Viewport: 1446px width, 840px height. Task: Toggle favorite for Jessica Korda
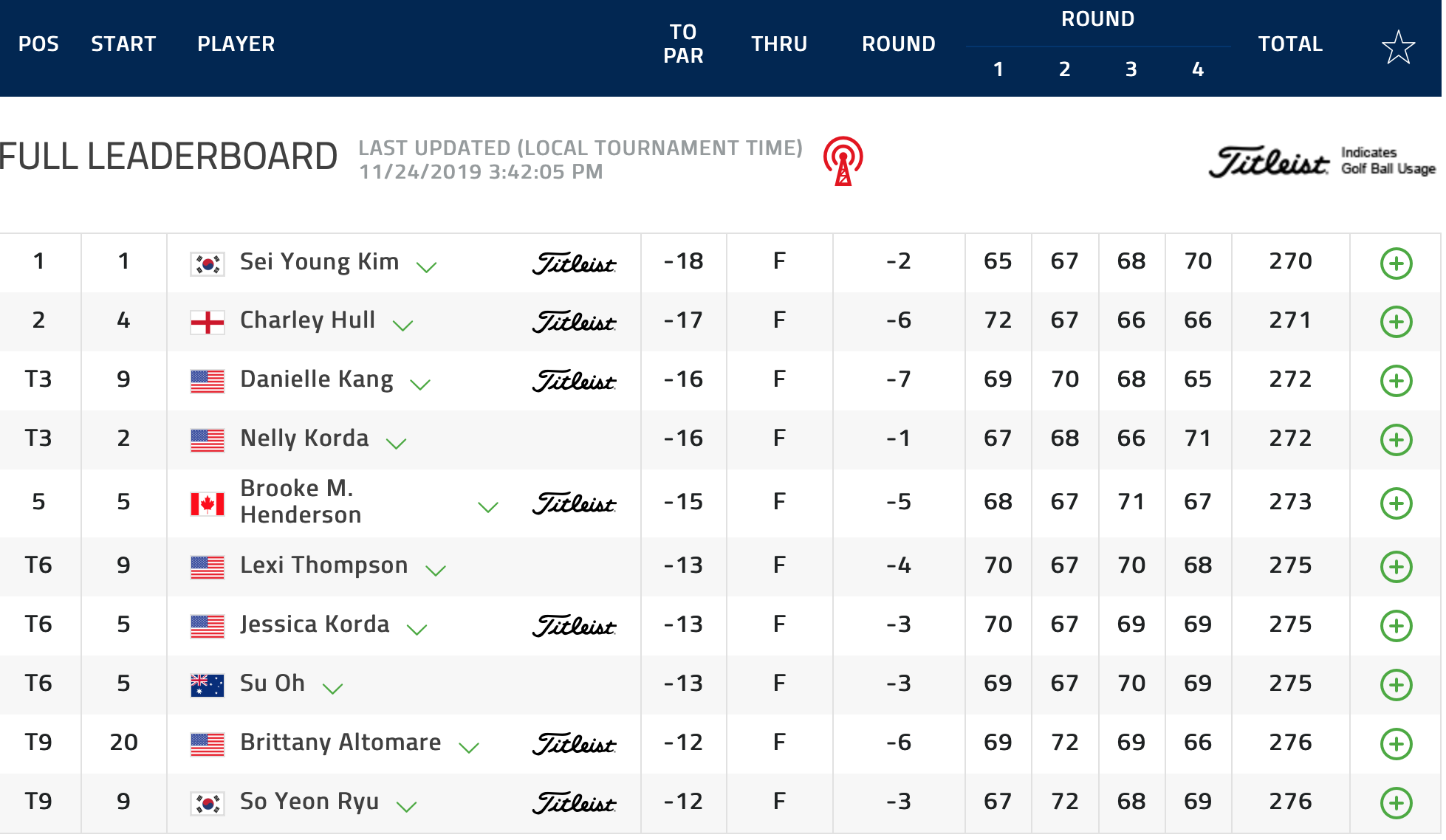(x=1396, y=626)
